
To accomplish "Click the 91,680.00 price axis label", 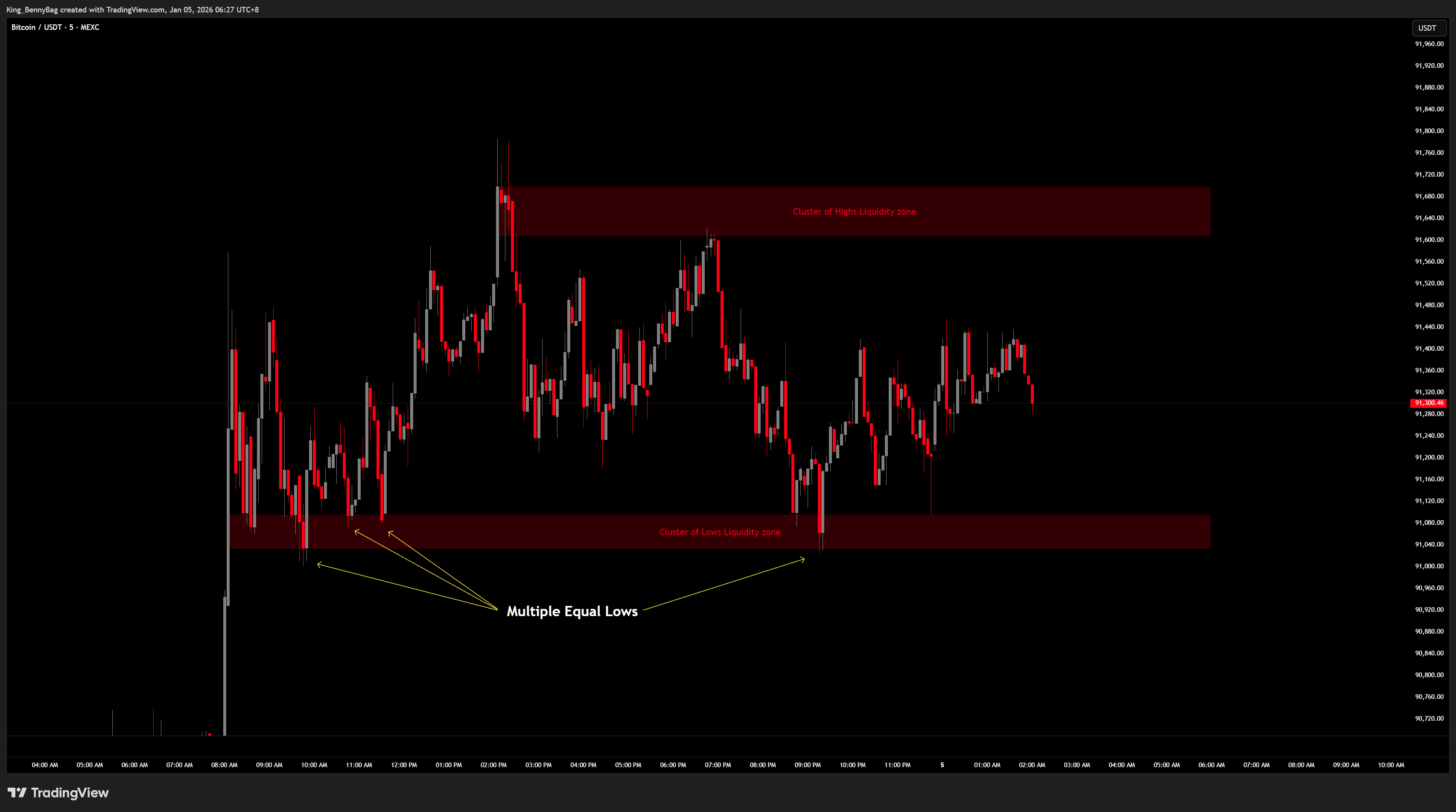I will (x=1429, y=196).
